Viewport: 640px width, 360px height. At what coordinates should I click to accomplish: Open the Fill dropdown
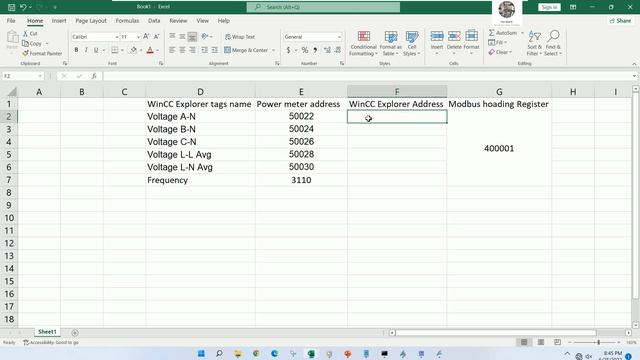pos(498,42)
